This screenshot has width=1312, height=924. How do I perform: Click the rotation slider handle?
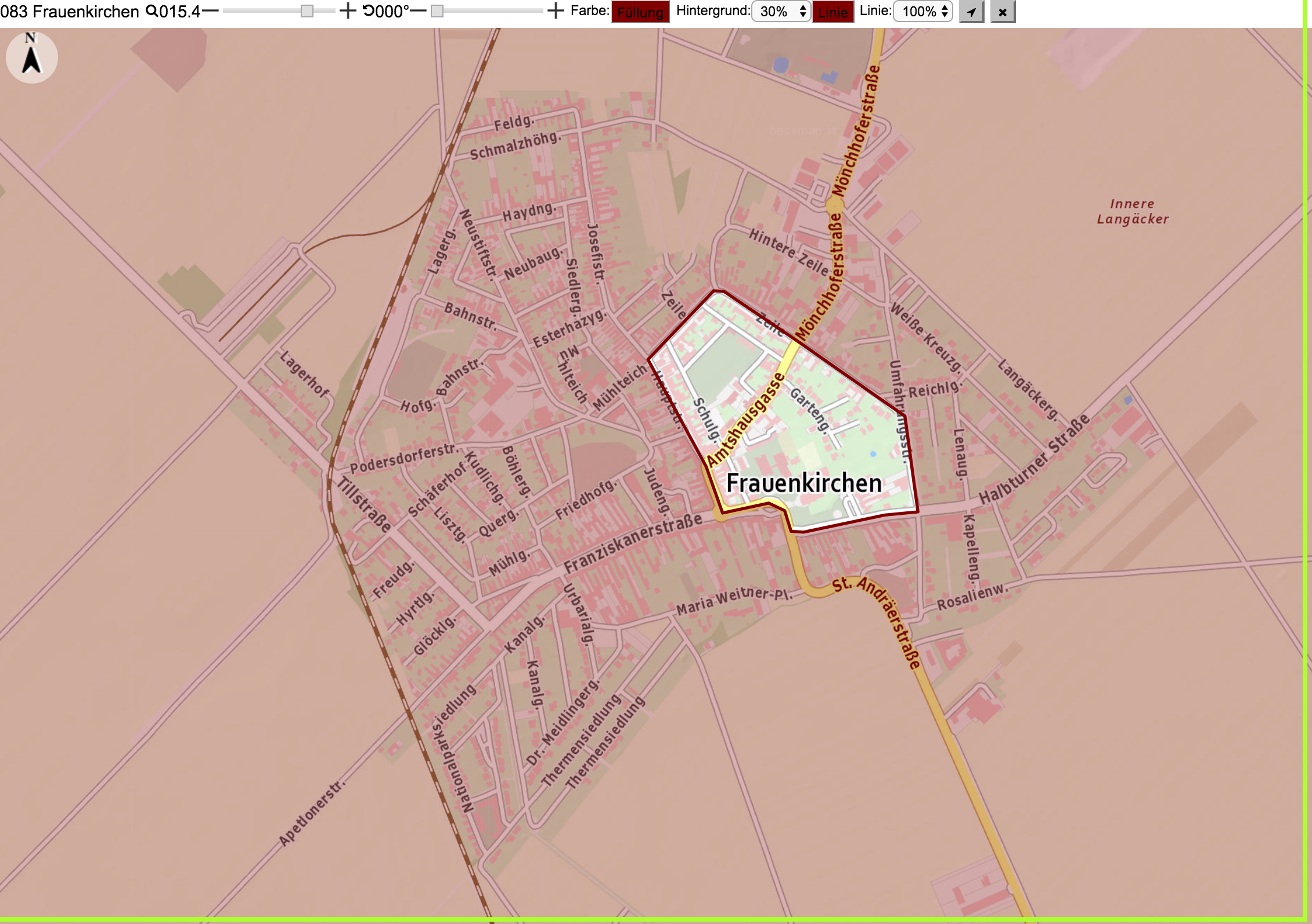(437, 11)
